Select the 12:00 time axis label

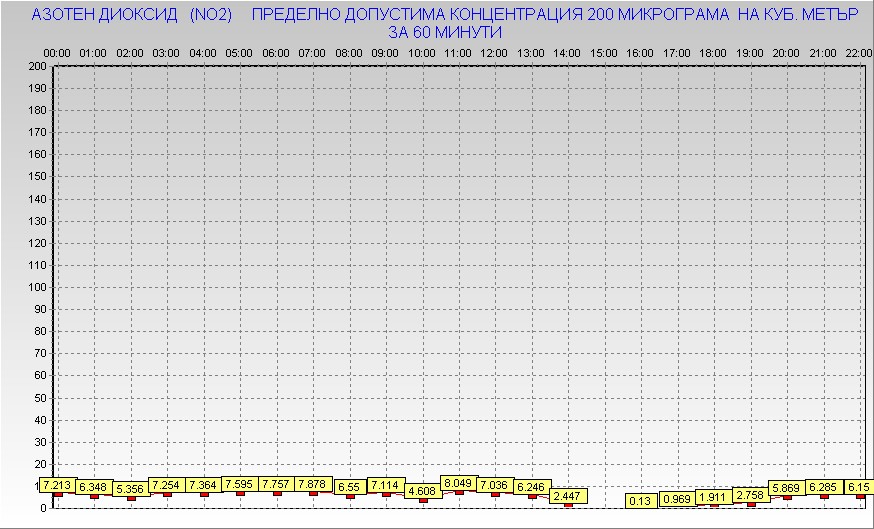pos(494,52)
